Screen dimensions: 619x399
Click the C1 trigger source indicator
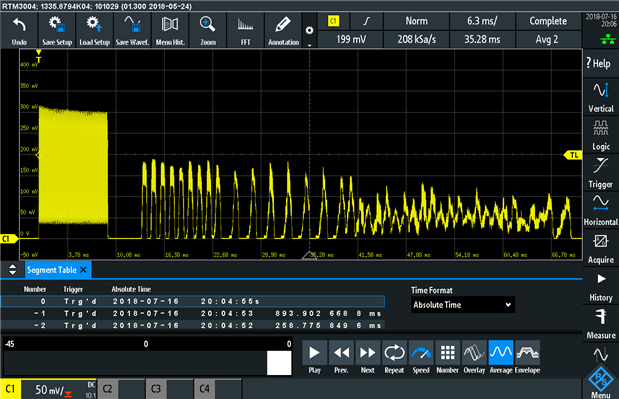(334, 21)
